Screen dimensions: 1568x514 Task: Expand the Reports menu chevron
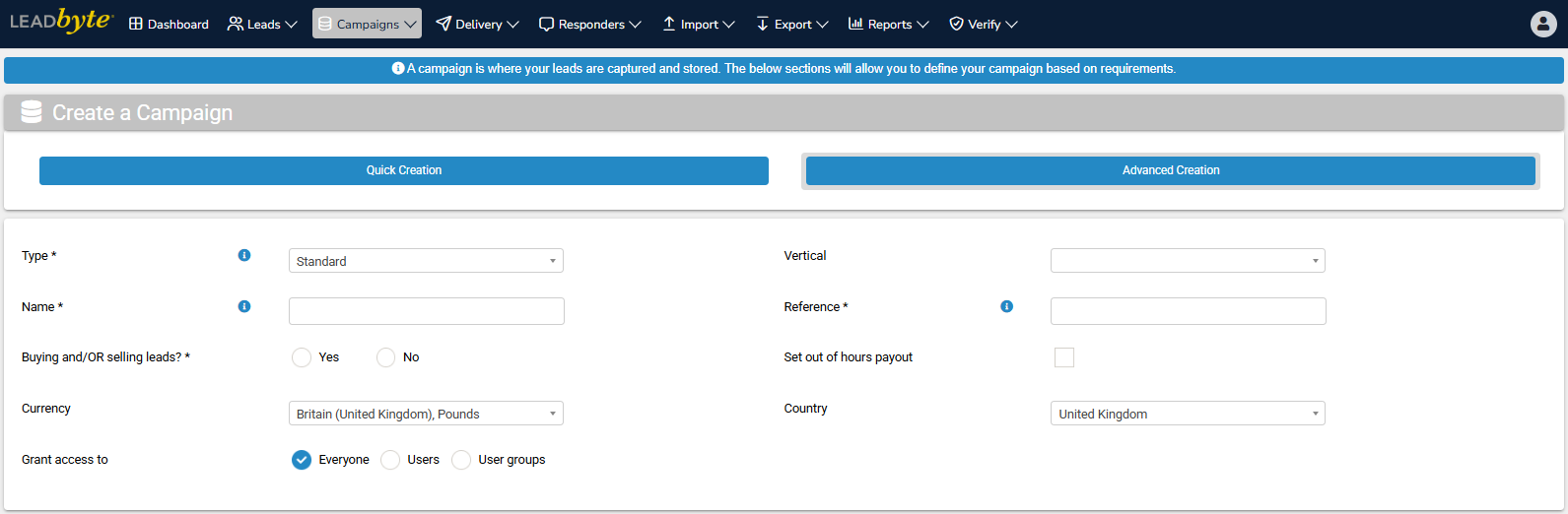(x=922, y=25)
